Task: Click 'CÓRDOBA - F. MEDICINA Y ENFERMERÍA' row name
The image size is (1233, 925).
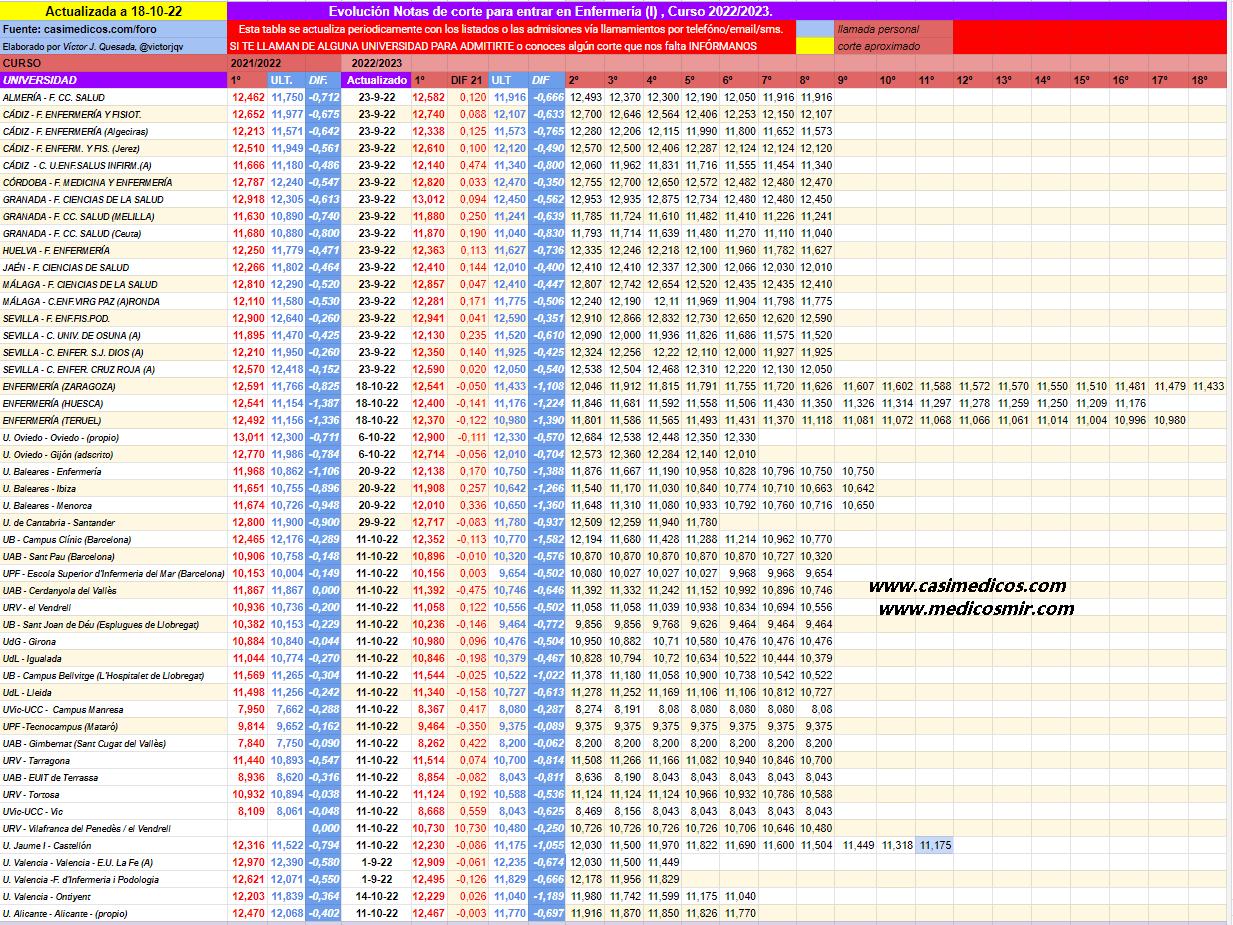Action: point(87,182)
